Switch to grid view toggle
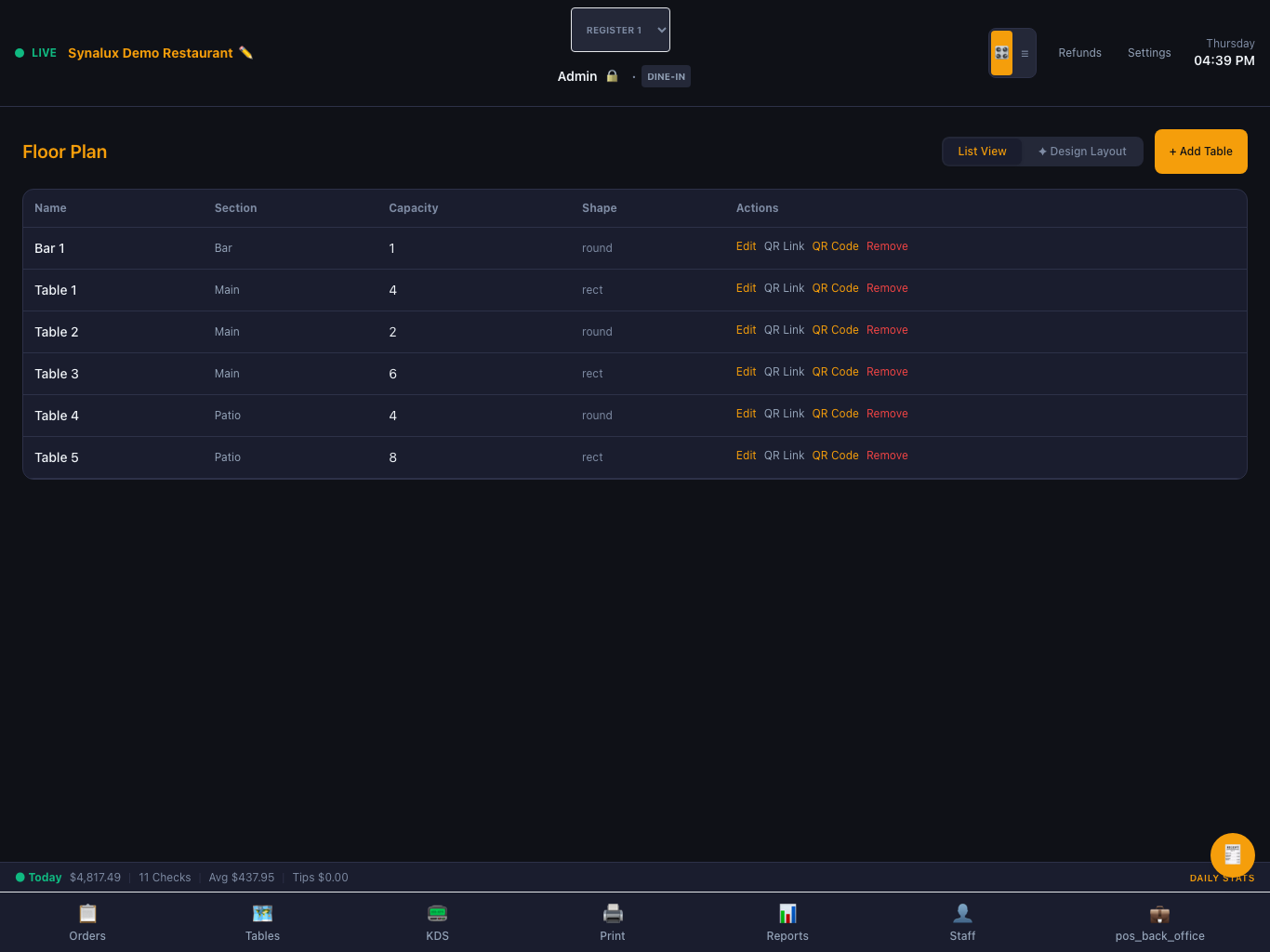 [1001, 53]
